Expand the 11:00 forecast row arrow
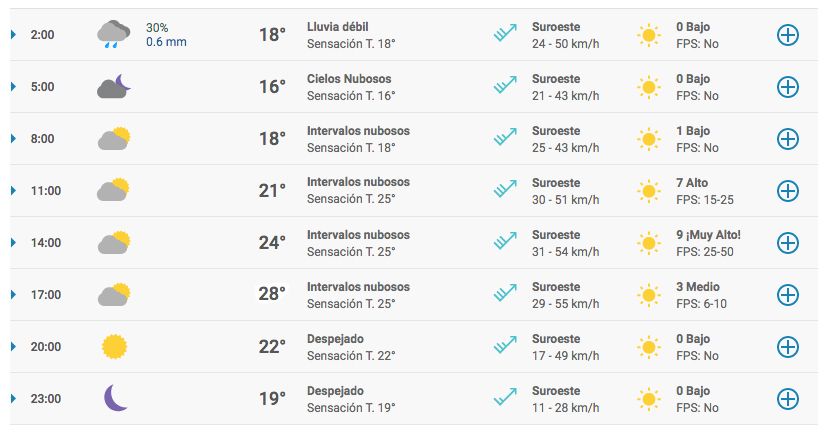 click(13, 191)
